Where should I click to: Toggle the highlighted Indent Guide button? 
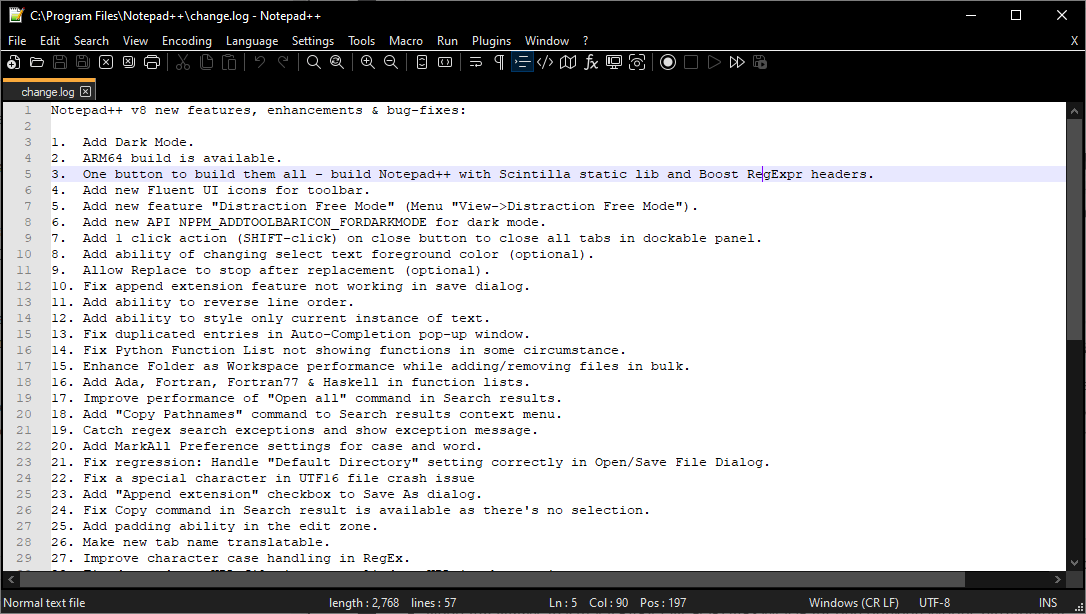point(522,62)
